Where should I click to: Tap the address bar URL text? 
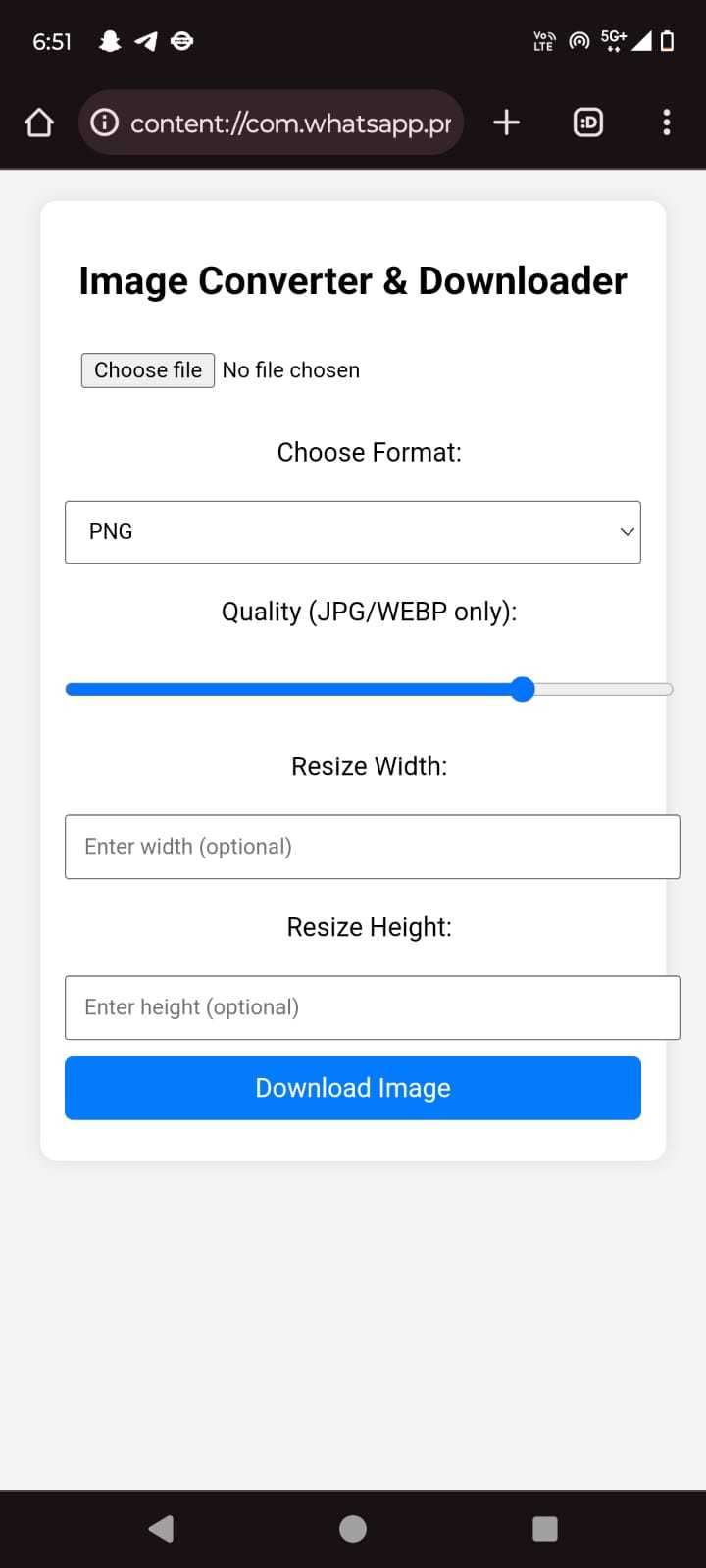[x=290, y=123]
